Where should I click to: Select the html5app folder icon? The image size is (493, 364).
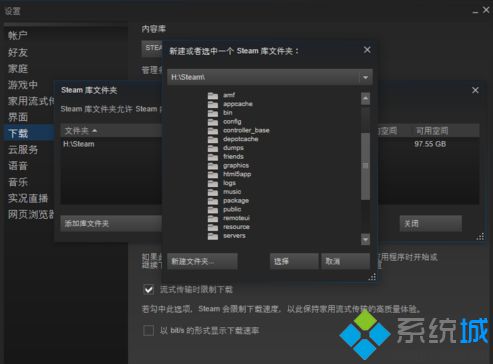pos(213,174)
